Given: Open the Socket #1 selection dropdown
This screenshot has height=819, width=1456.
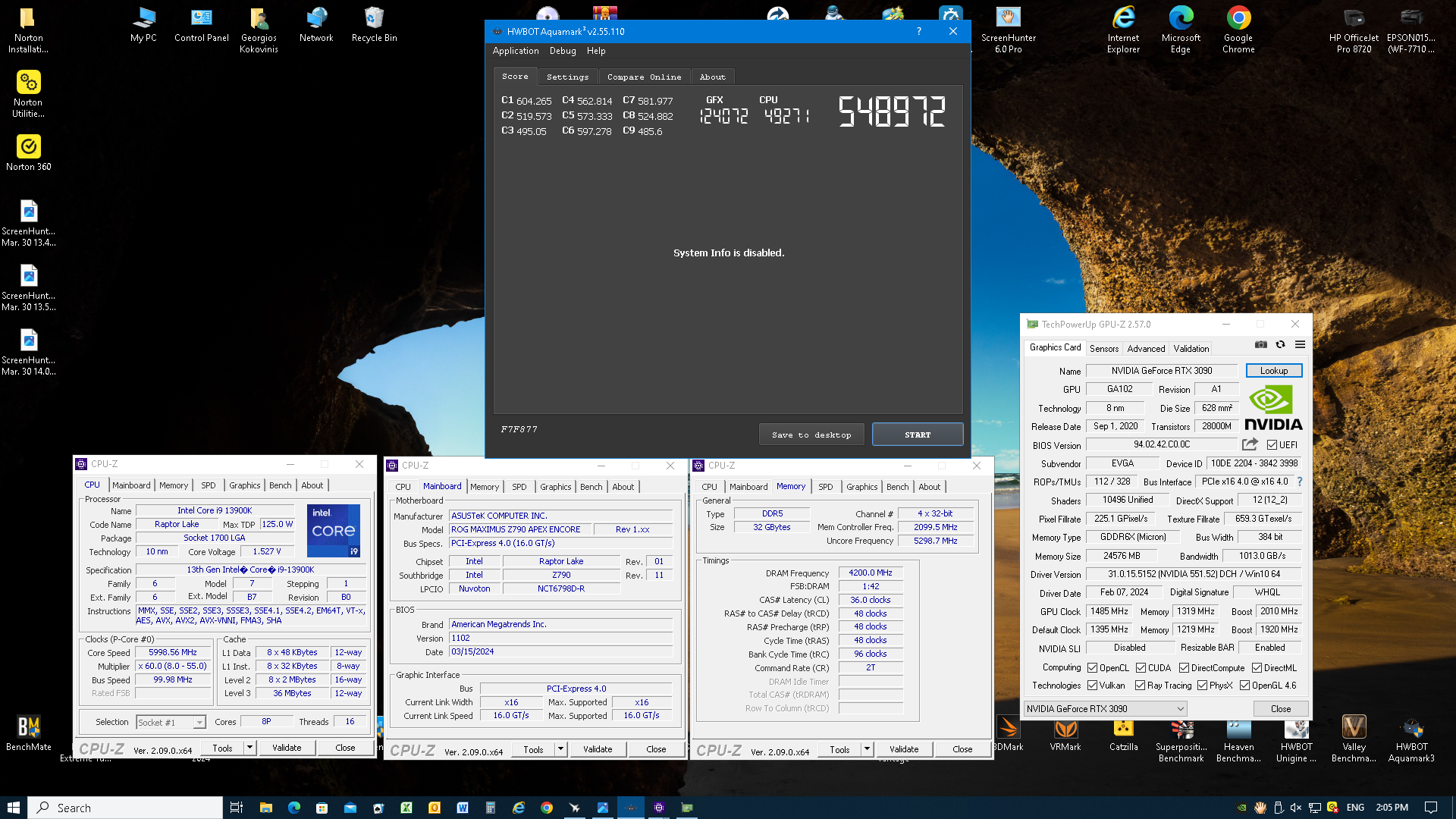Looking at the screenshot, I should [x=171, y=722].
